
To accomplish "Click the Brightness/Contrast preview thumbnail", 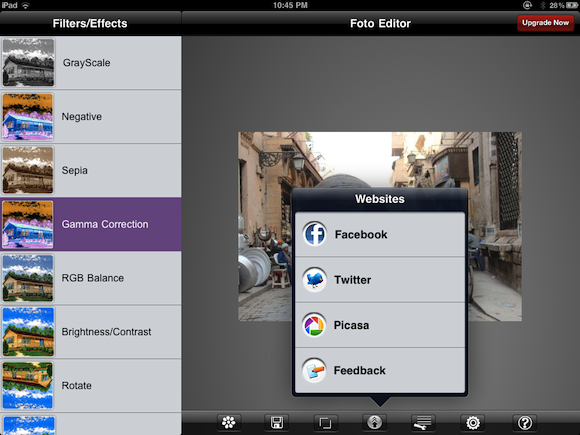I will point(28,332).
